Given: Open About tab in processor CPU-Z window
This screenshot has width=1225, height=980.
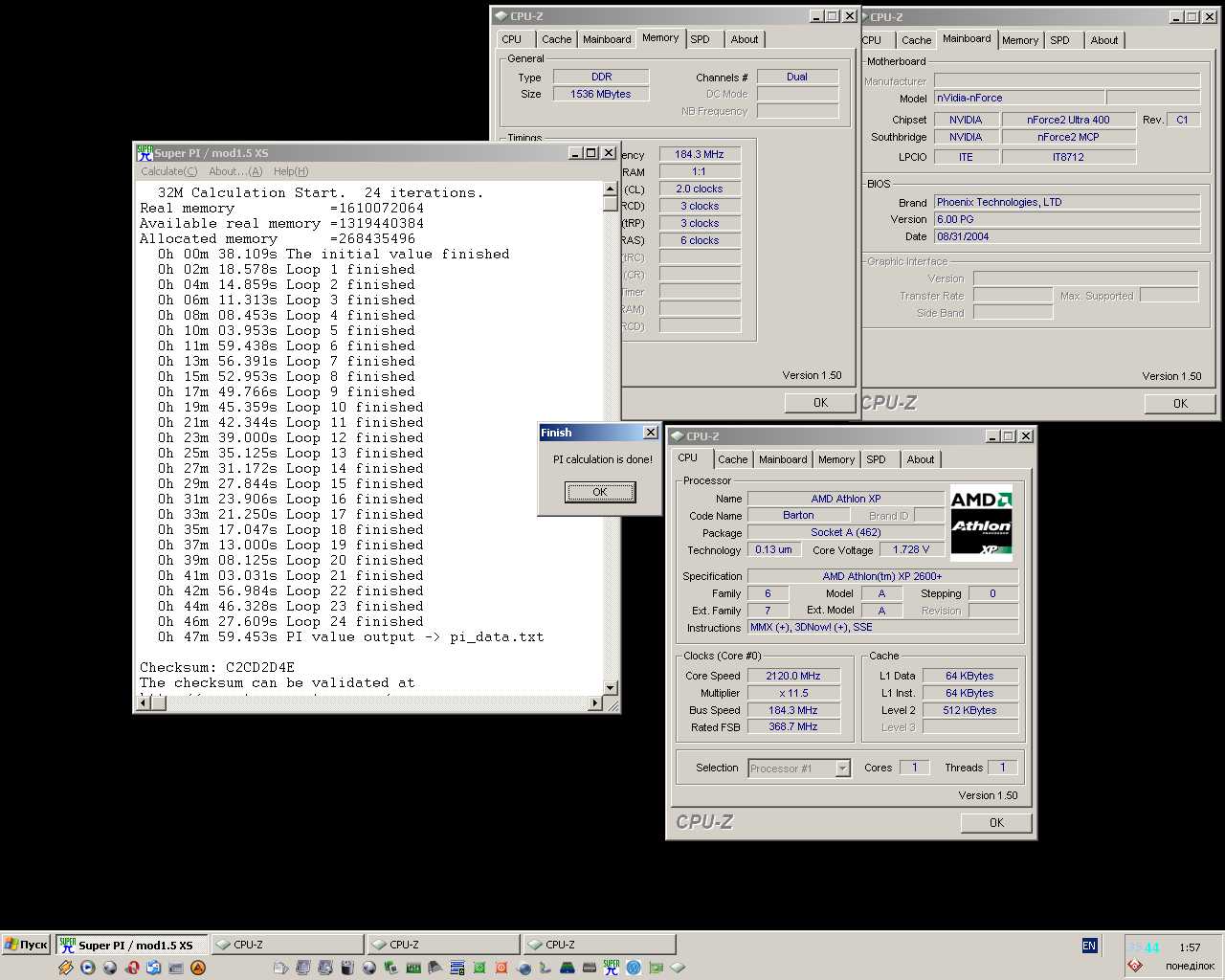Looking at the screenshot, I should pos(921,459).
